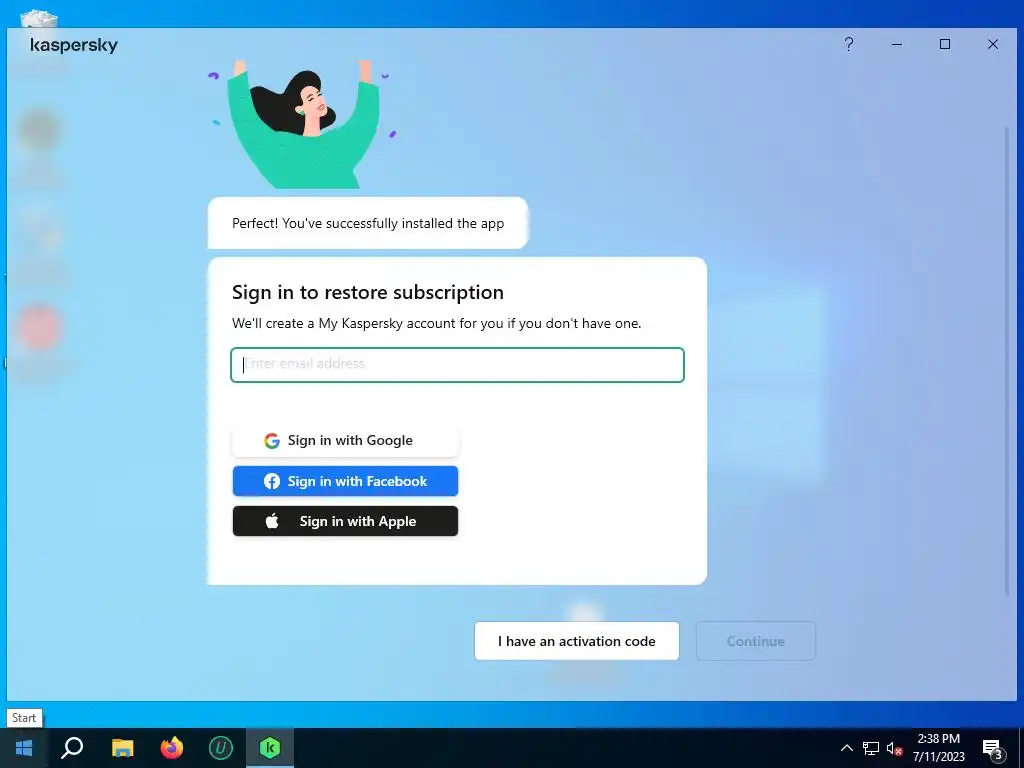The height and width of the screenshot is (768, 1024).
Task: Click the Recycle Bin desktop icon
Action: pyautogui.click(x=39, y=18)
